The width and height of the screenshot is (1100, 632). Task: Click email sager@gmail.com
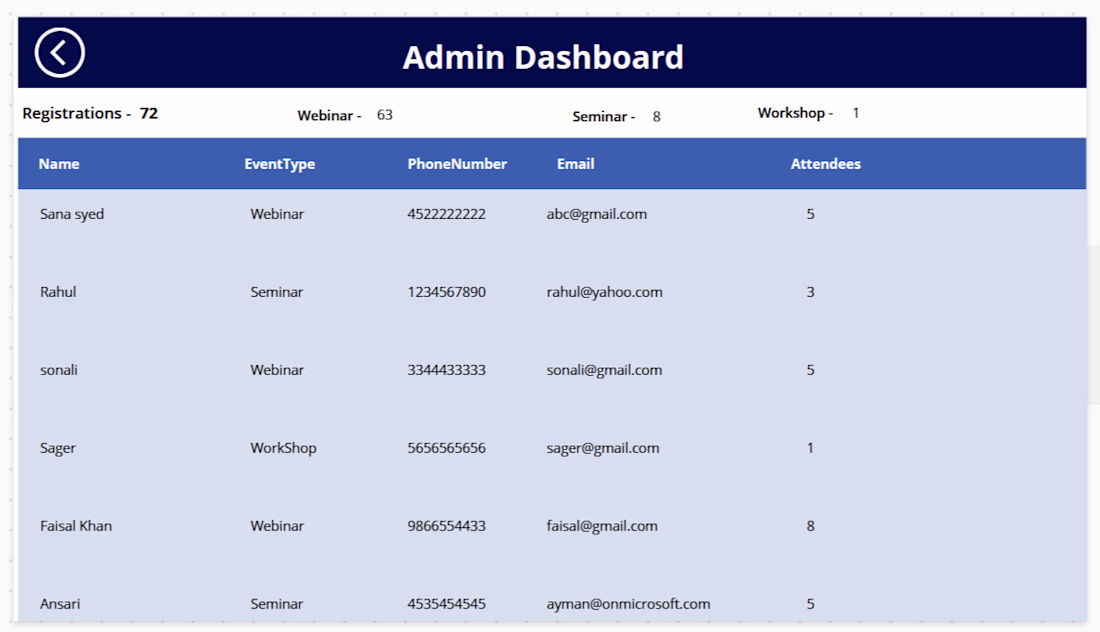603,448
